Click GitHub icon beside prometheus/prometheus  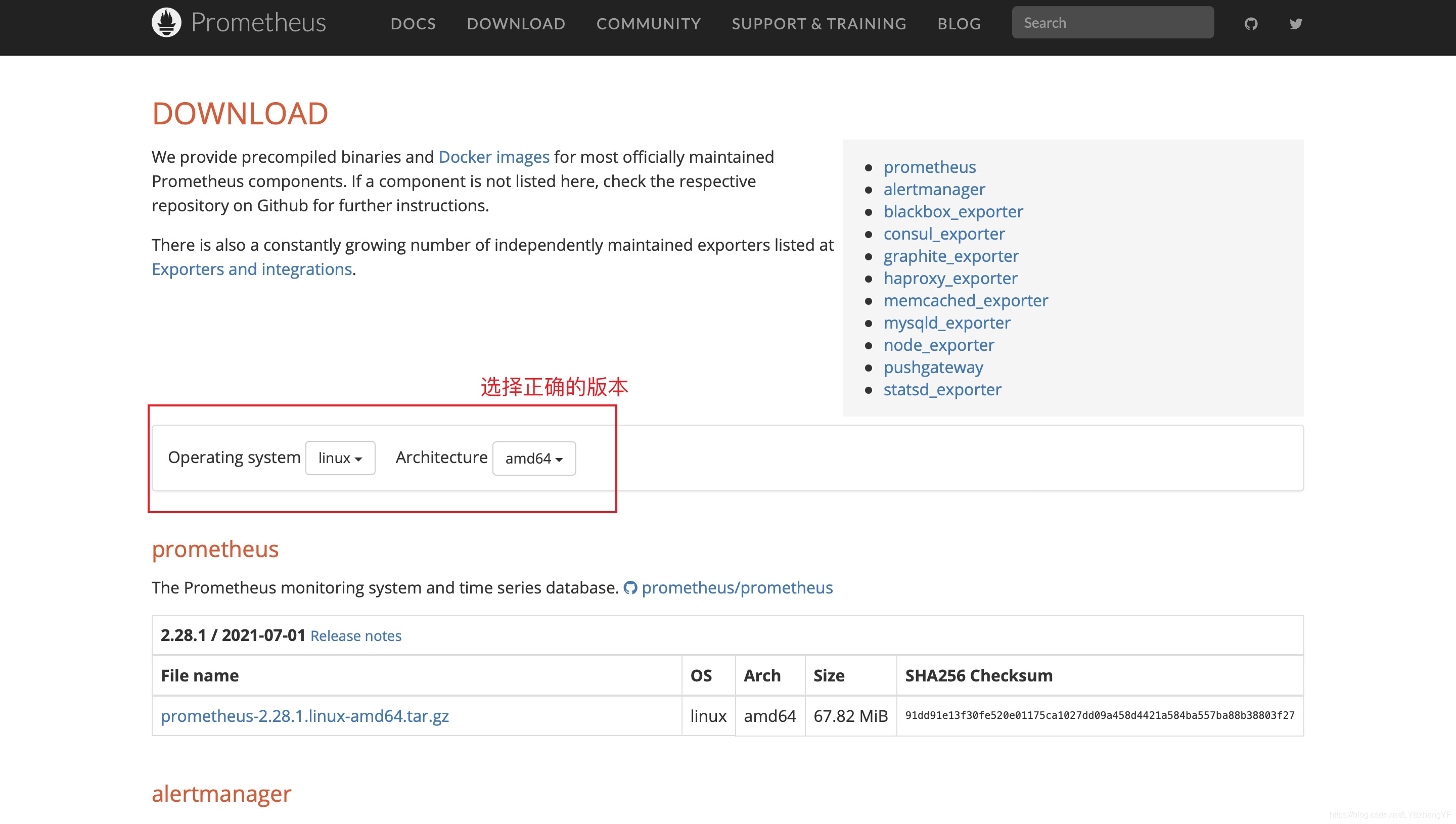pos(630,588)
